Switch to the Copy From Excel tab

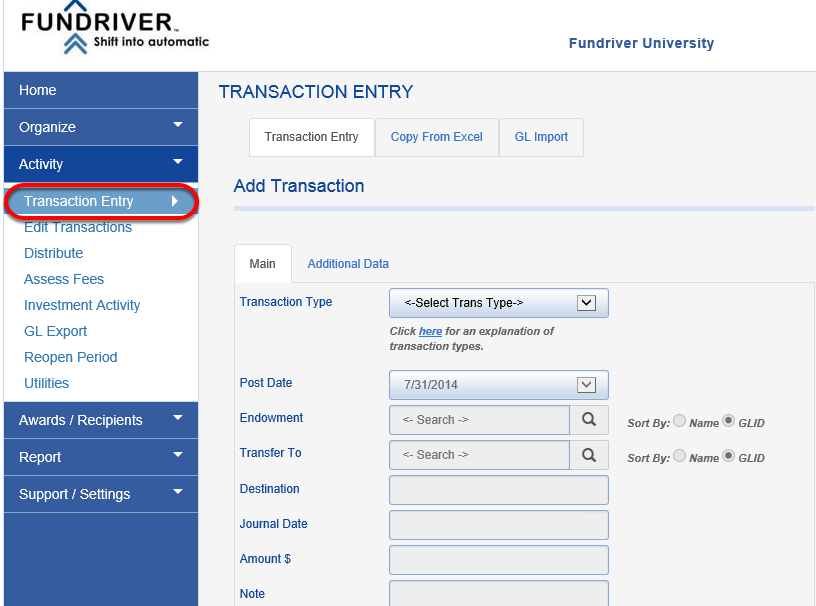(437, 137)
